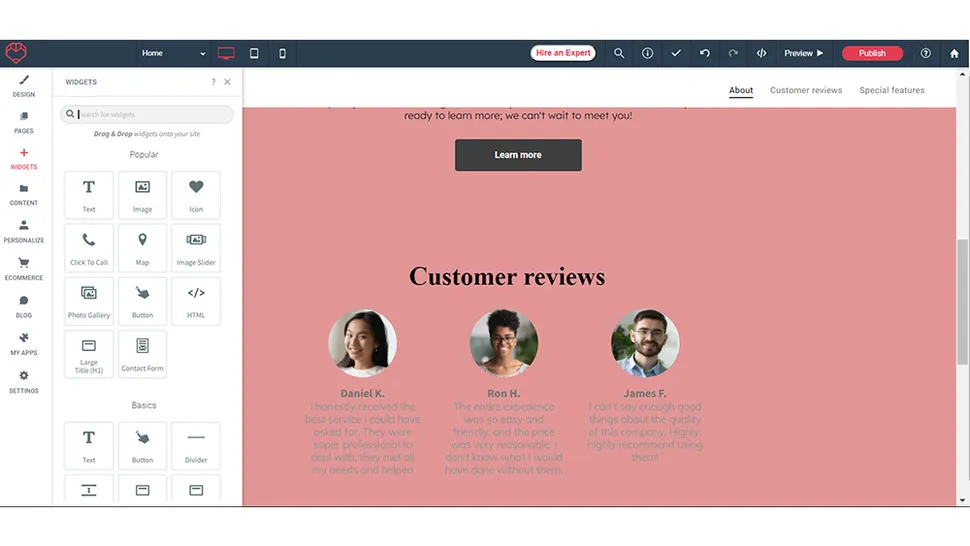Image resolution: width=970 pixels, height=546 pixels.
Task: Open the Home page dropdown
Action: [173, 53]
